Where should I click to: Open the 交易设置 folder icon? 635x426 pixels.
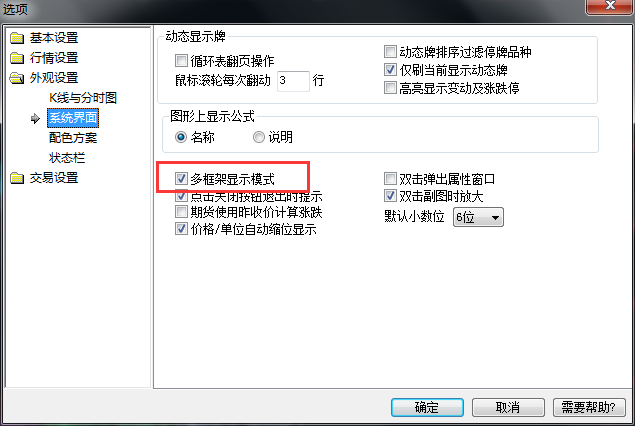click(17, 178)
